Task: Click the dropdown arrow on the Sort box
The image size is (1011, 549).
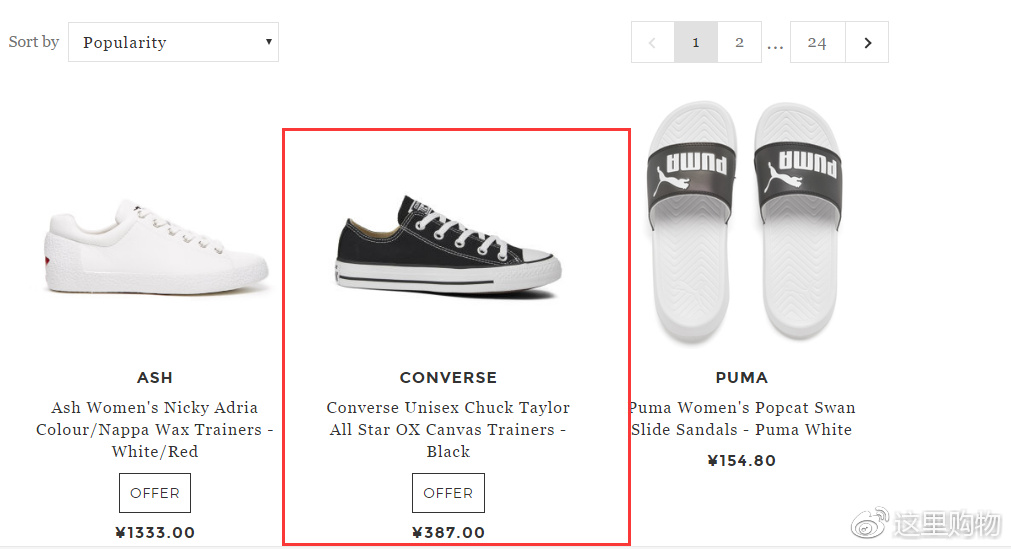Action: pyautogui.click(x=268, y=42)
